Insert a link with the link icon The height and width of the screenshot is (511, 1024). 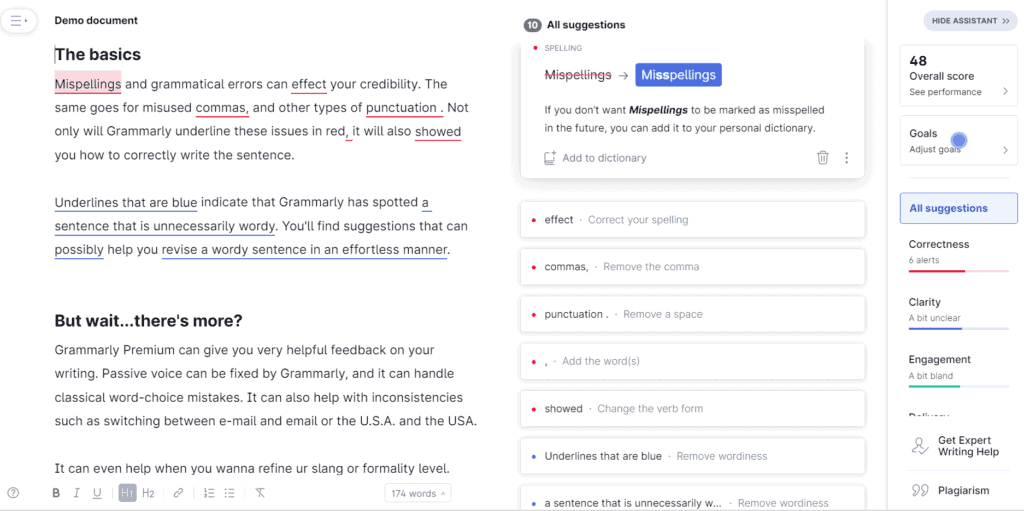click(x=178, y=493)
